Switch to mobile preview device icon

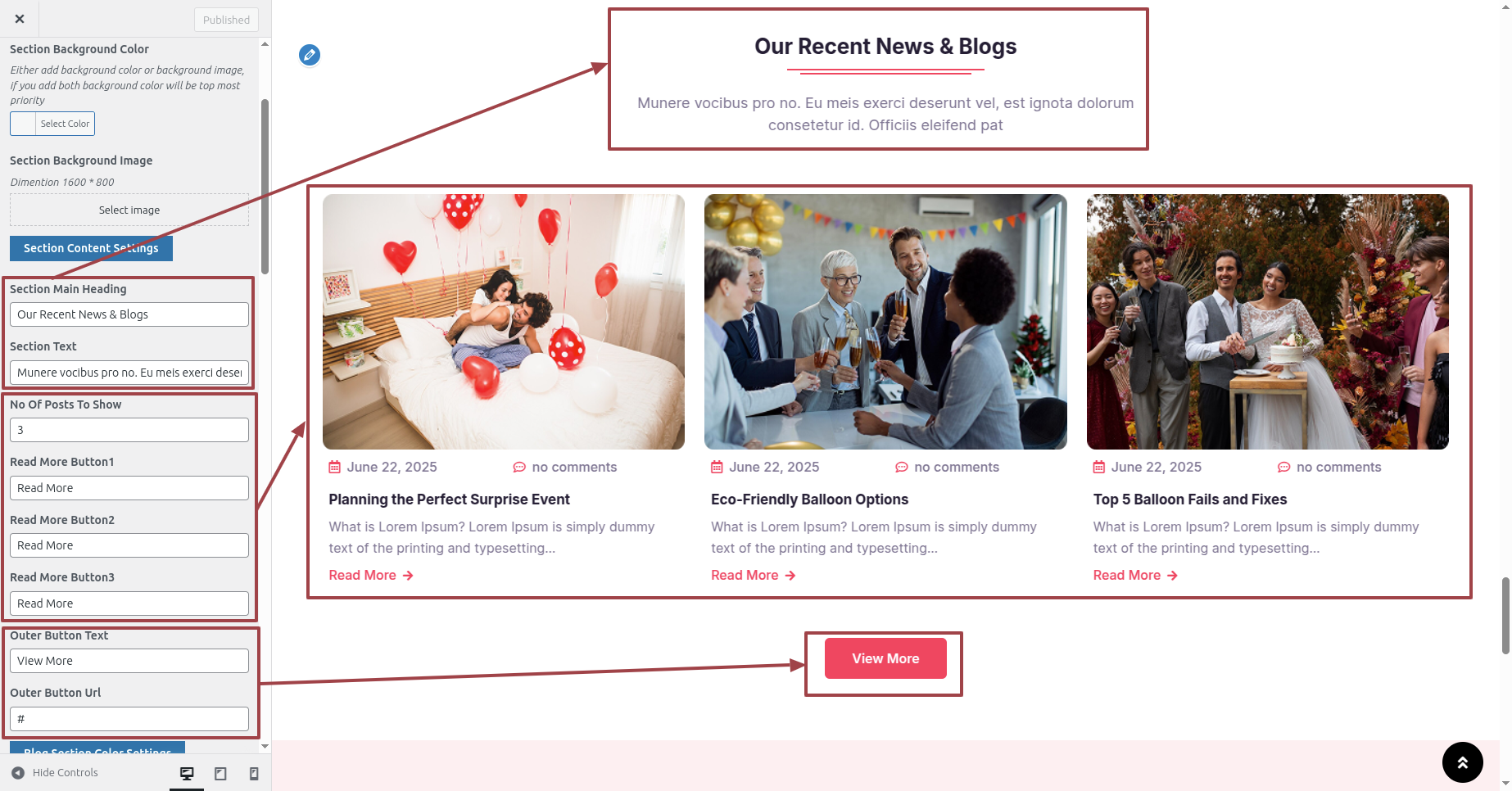pyautogui.click(x=254, y=773)
